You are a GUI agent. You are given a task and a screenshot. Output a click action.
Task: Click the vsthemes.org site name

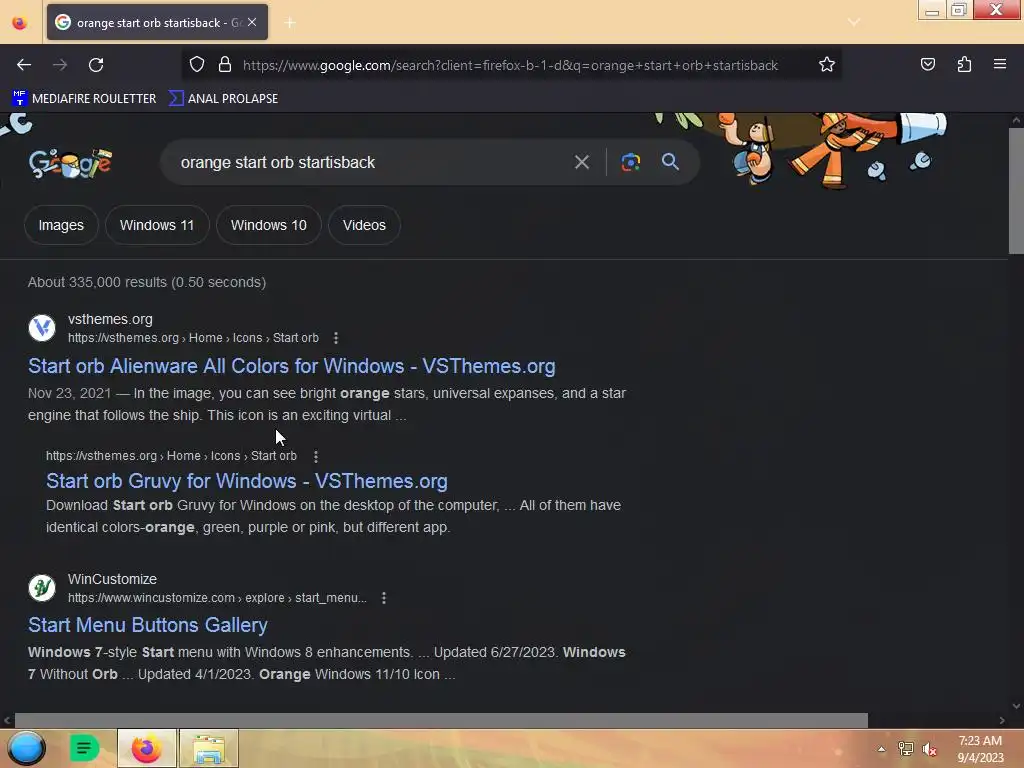[110, 319]
